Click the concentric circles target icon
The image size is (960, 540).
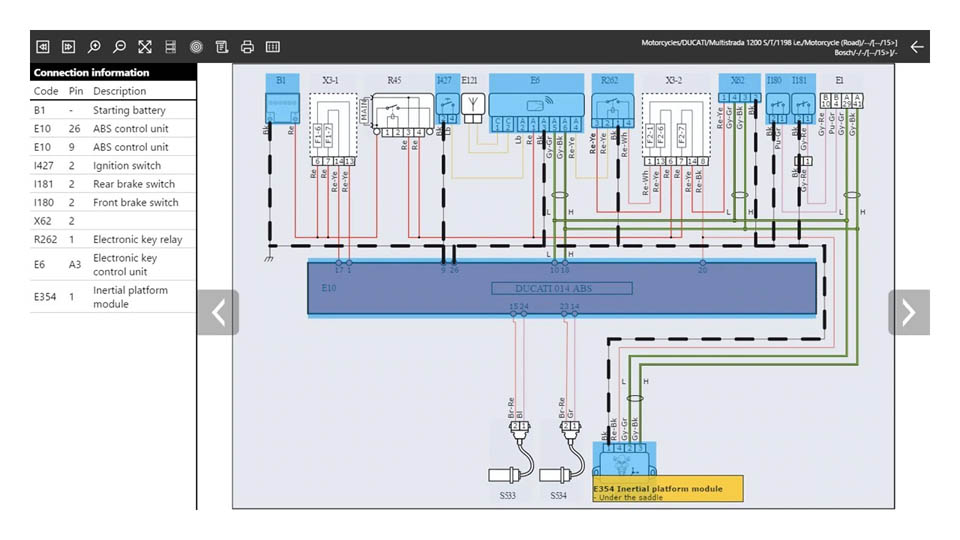point(196,47)
